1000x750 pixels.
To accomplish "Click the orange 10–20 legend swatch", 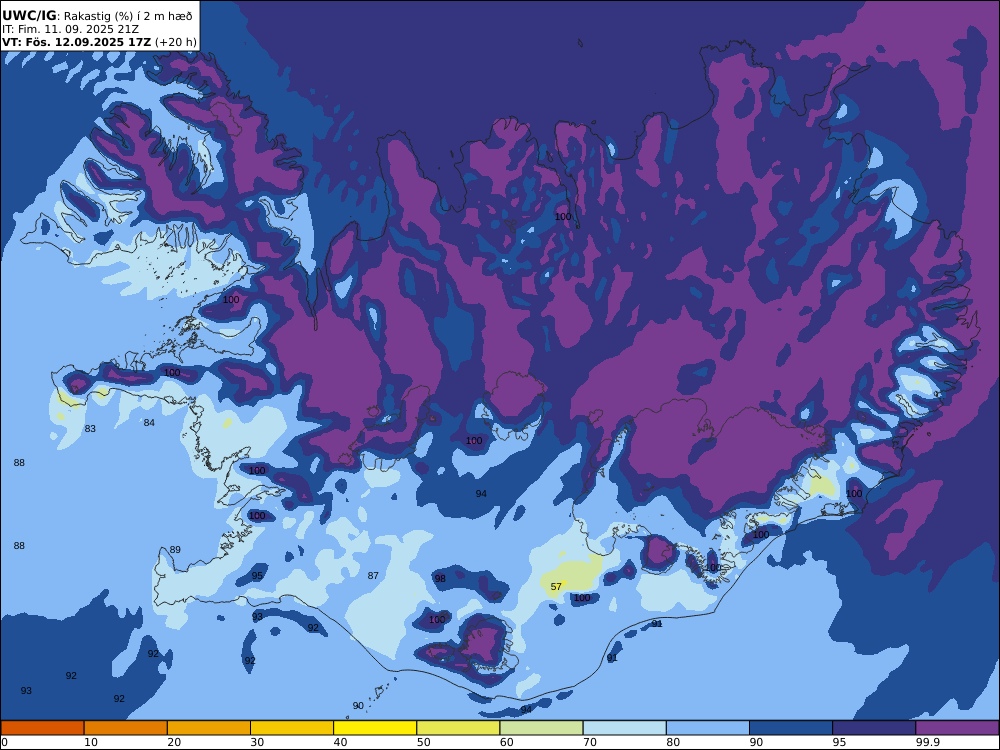I will 126,728.
